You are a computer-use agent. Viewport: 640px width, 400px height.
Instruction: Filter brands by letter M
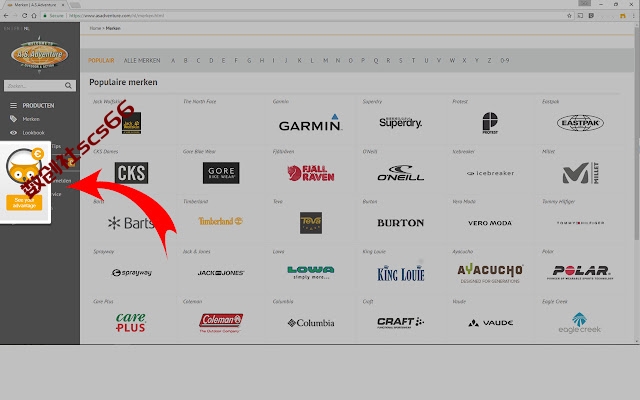(x=325, y=60)
